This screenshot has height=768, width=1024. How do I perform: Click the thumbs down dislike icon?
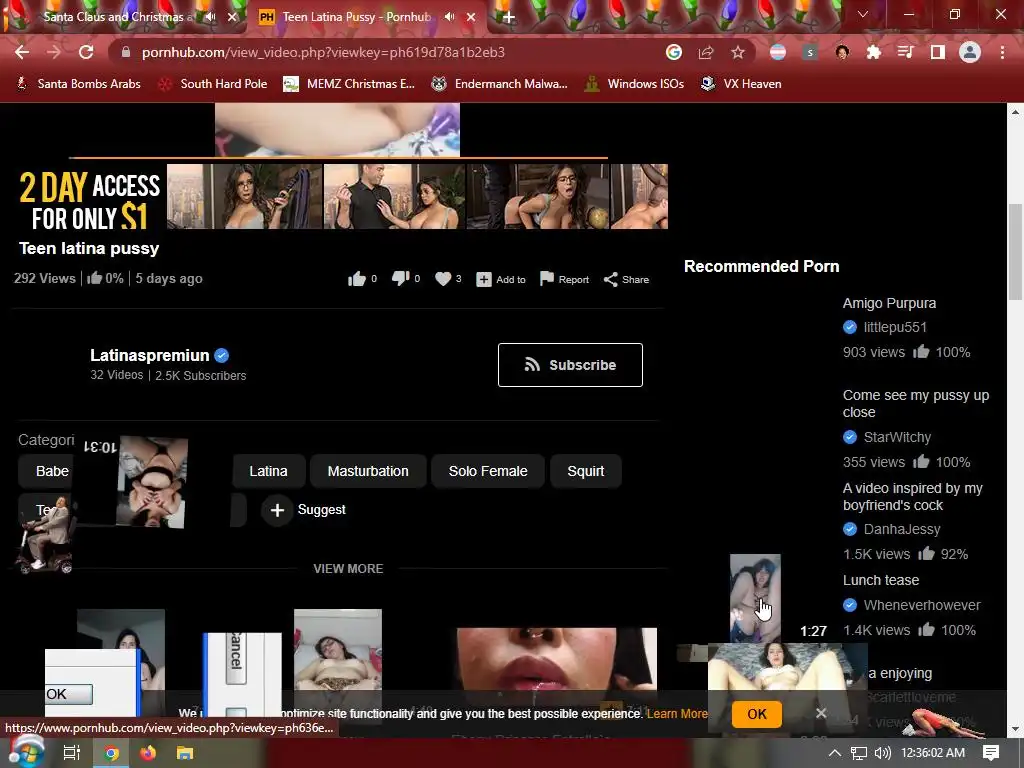[x=400, y=280]
